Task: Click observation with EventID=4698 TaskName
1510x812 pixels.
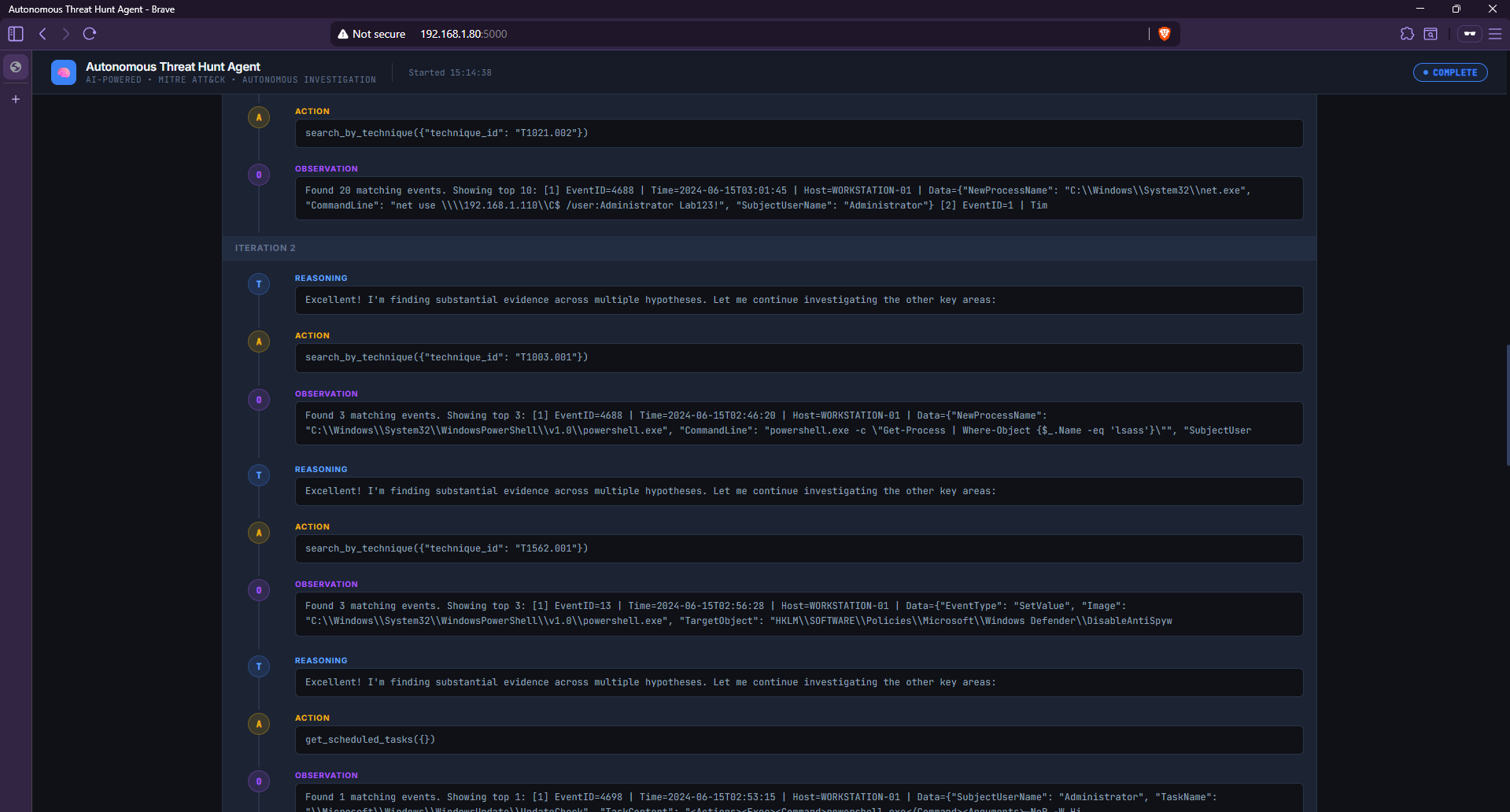Action: tap(799, 797)
